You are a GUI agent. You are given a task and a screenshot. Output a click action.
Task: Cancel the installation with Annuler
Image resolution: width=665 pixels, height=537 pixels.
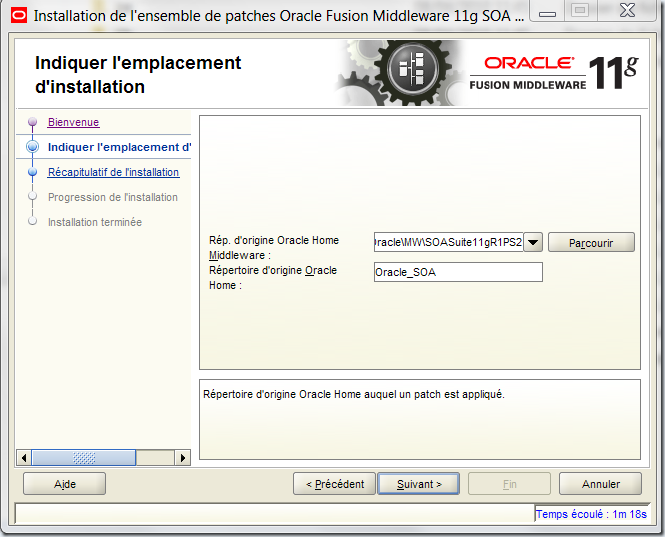[601, 484]
